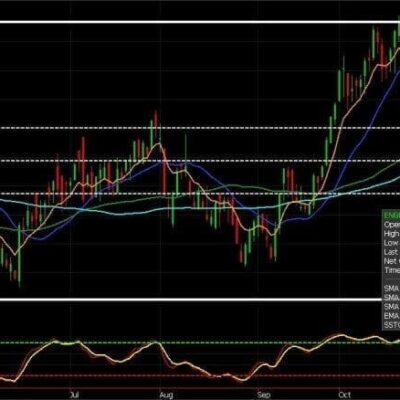The width and height of the screenshot is (400, 400).
Task: Click the Net row in the data box
Action: pyautogui.click(x=391, y=261)
